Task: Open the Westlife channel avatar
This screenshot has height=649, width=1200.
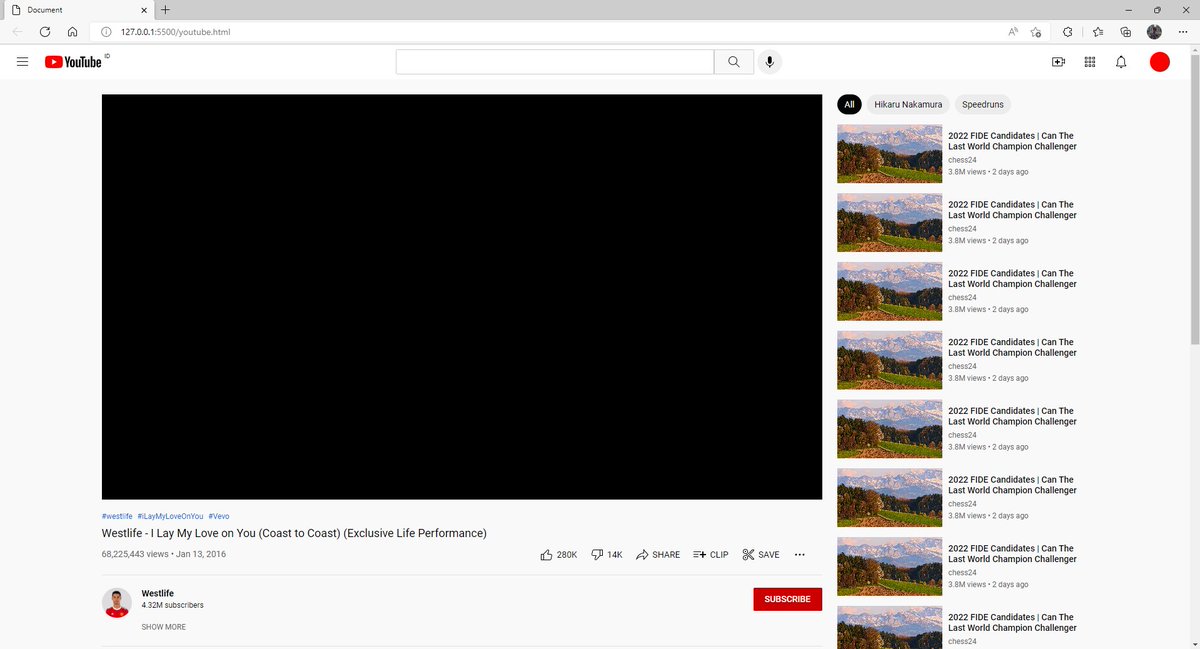Action: 117,603
